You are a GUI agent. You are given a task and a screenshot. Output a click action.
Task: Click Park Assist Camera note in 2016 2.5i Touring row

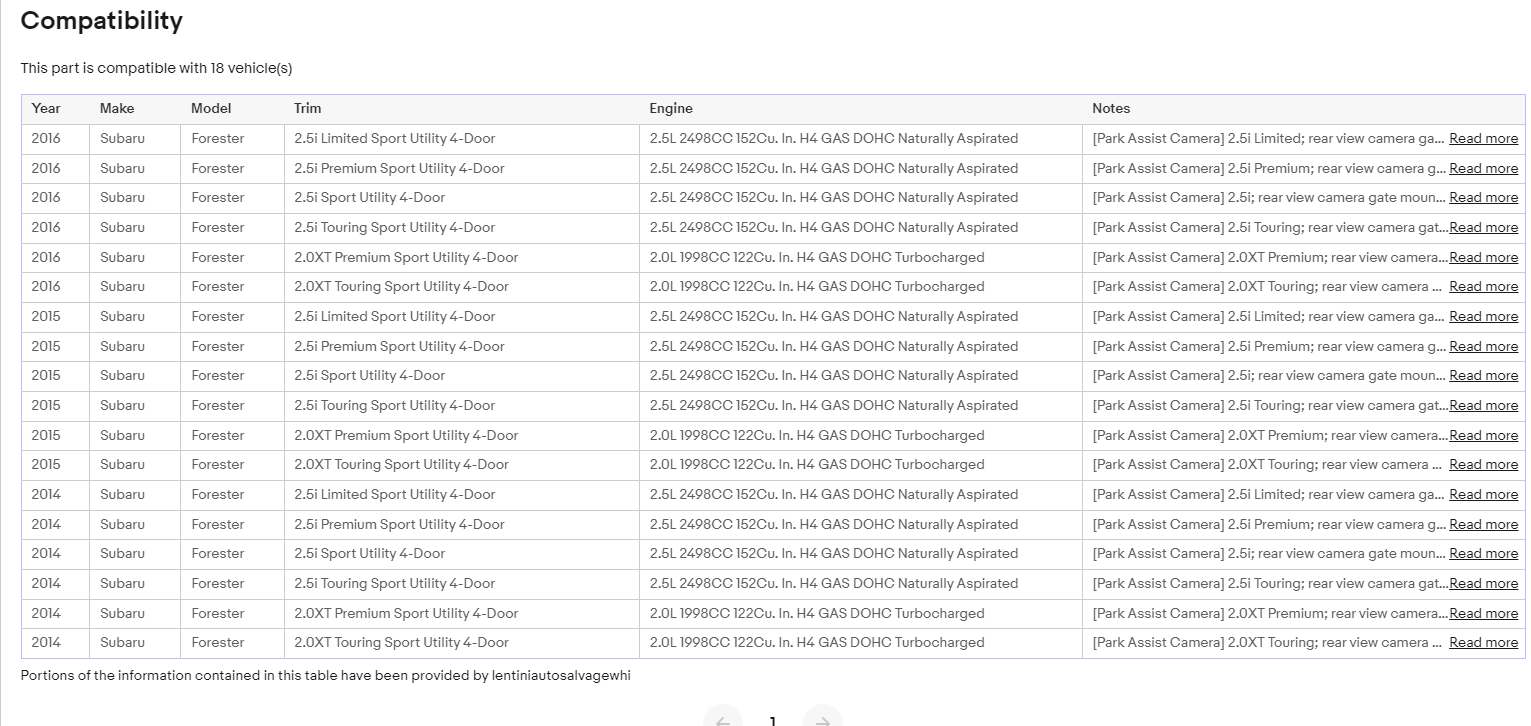1270,228
